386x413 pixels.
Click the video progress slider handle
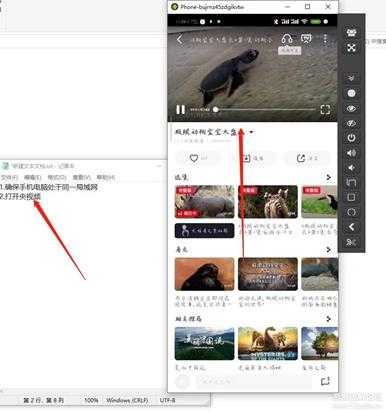click(x=216, y=109)
